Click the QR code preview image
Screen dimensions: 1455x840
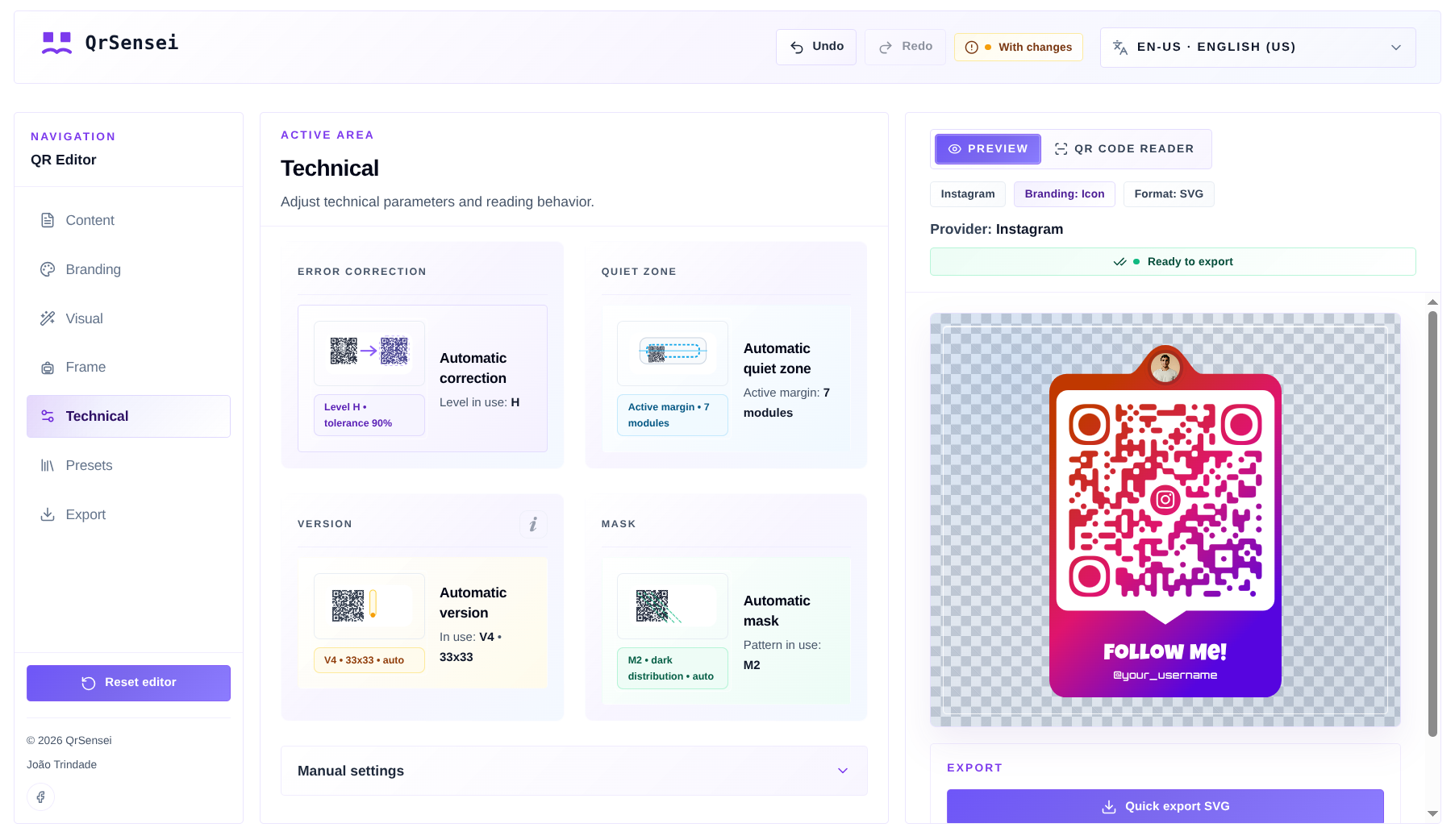pos(1165,520)
